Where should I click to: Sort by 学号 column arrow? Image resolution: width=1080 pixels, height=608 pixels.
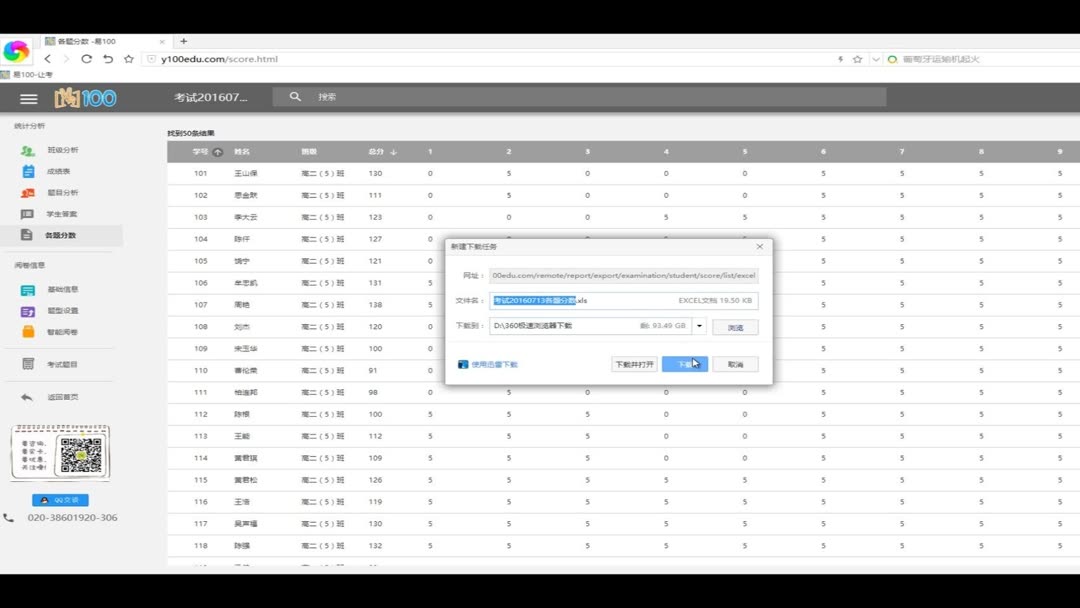(218, 152)
